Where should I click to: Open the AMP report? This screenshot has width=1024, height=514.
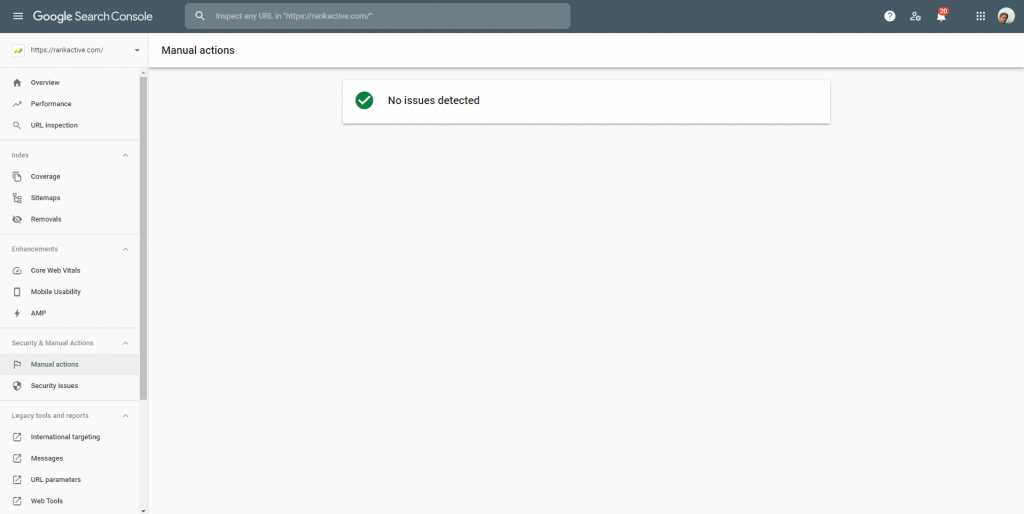69,313
